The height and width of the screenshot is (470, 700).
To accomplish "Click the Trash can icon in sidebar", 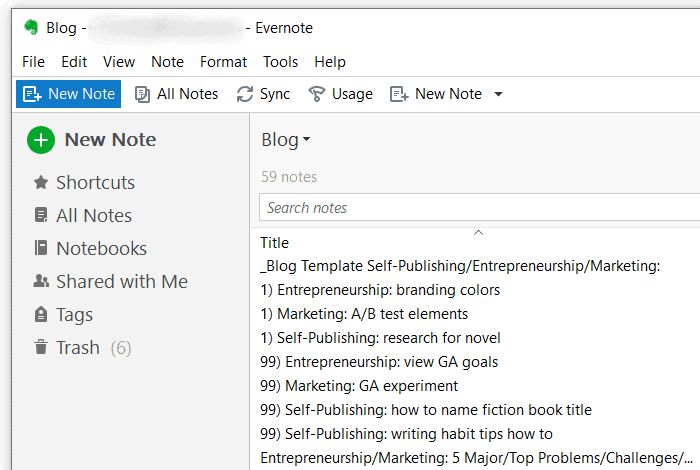I will point(41,347).
